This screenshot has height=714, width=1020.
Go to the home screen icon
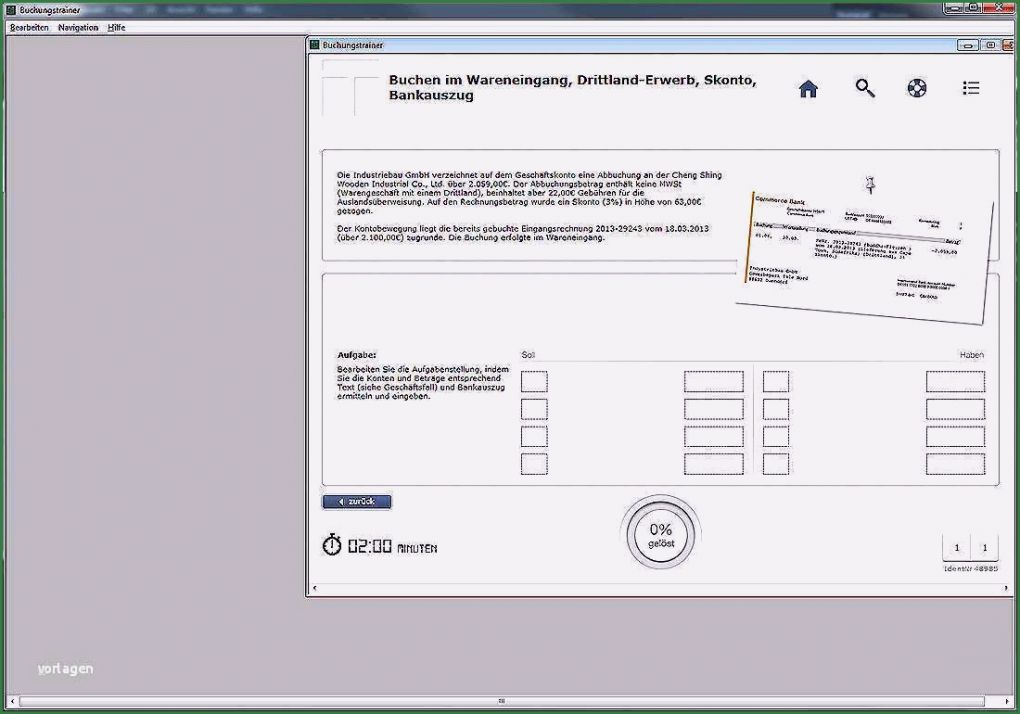(x=808, y=89)
